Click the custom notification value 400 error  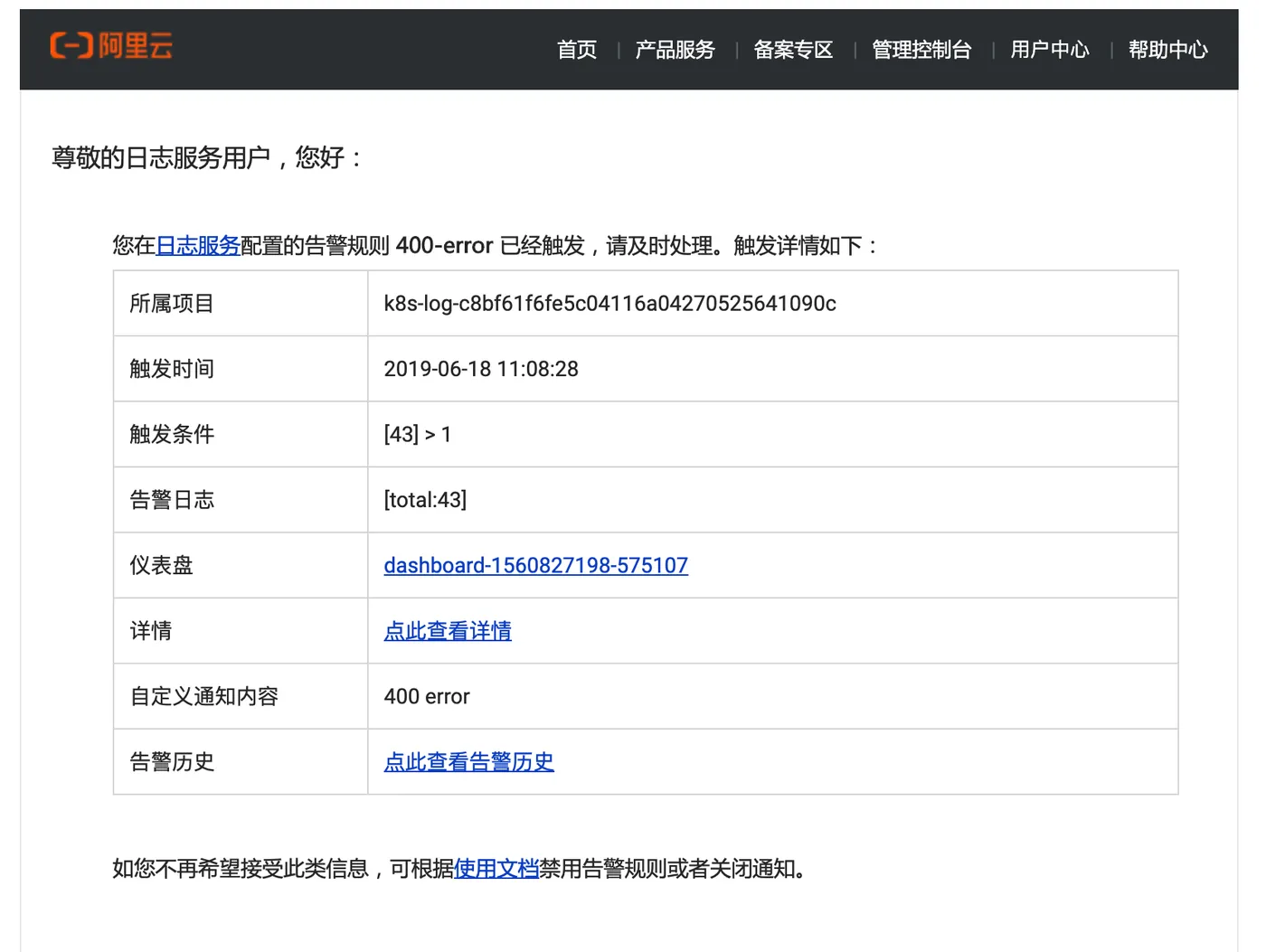coord(427,696)
